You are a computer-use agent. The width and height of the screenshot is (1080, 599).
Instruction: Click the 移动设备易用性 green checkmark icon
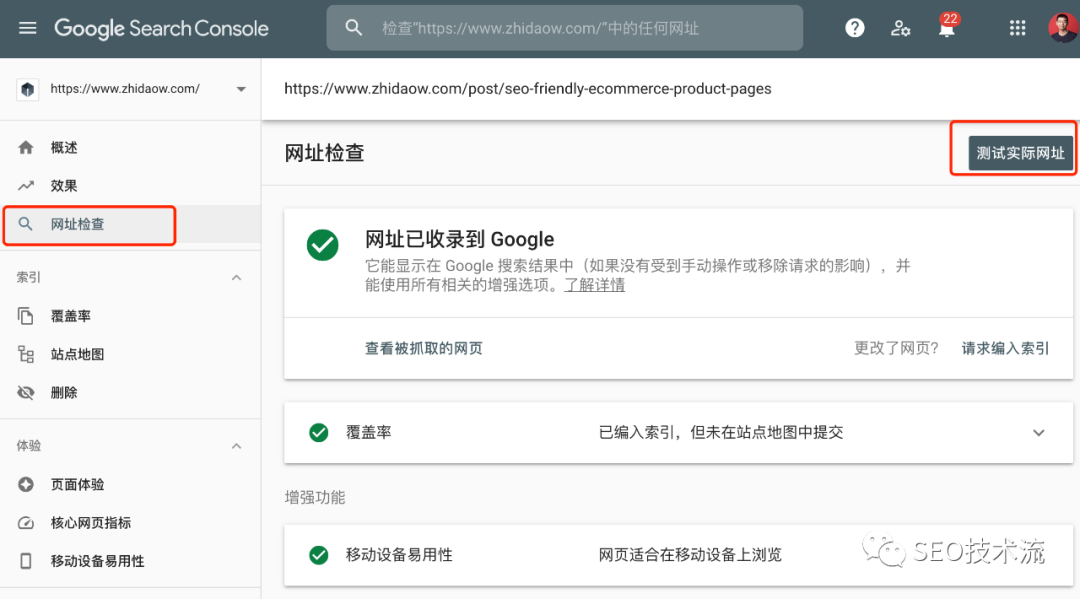coord(319,555)
